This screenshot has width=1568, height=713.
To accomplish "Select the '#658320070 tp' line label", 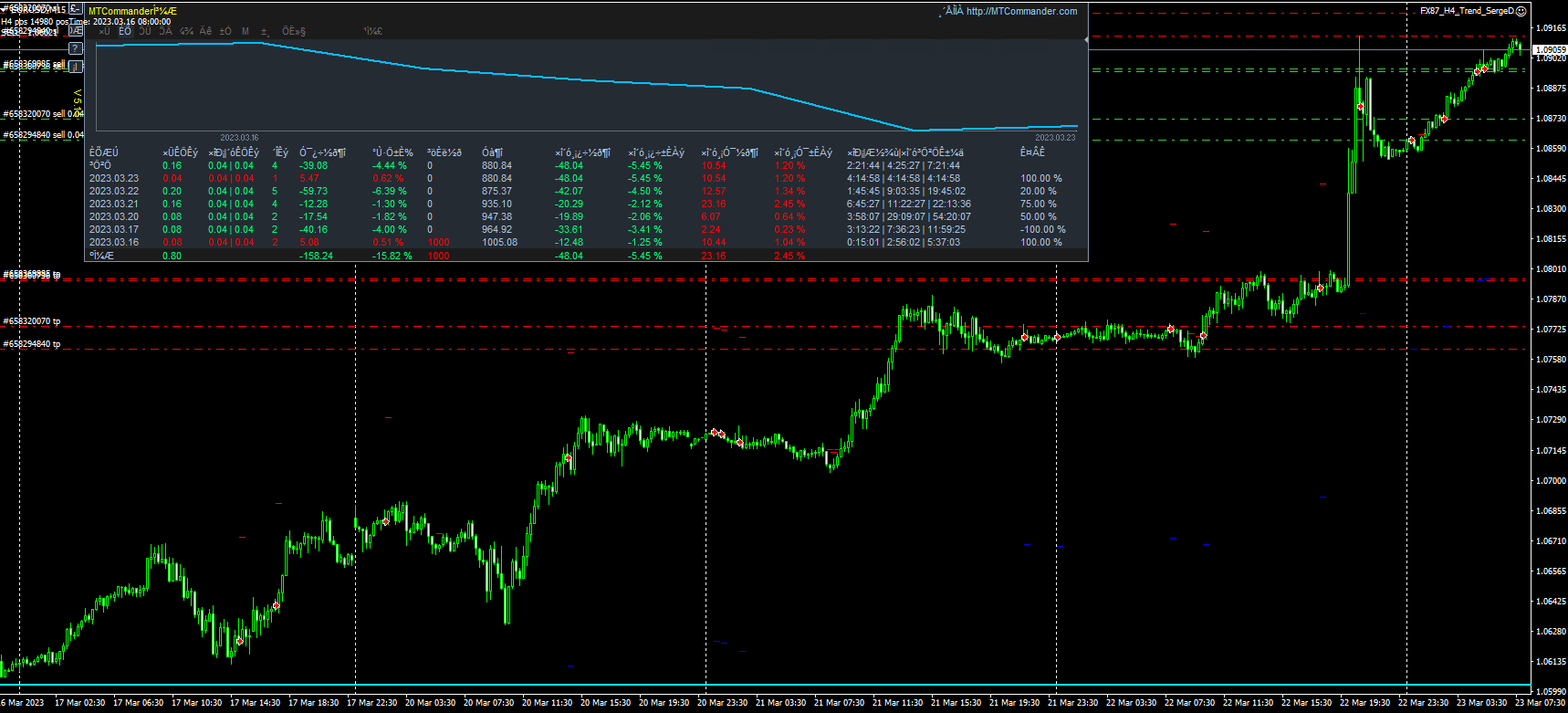I will tap(32, 321).
